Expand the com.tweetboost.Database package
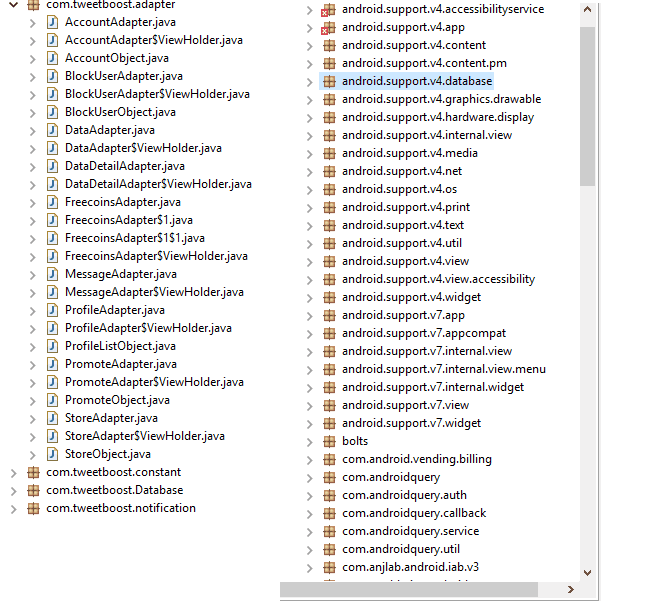652x601 pixels. tap(12, 490)
